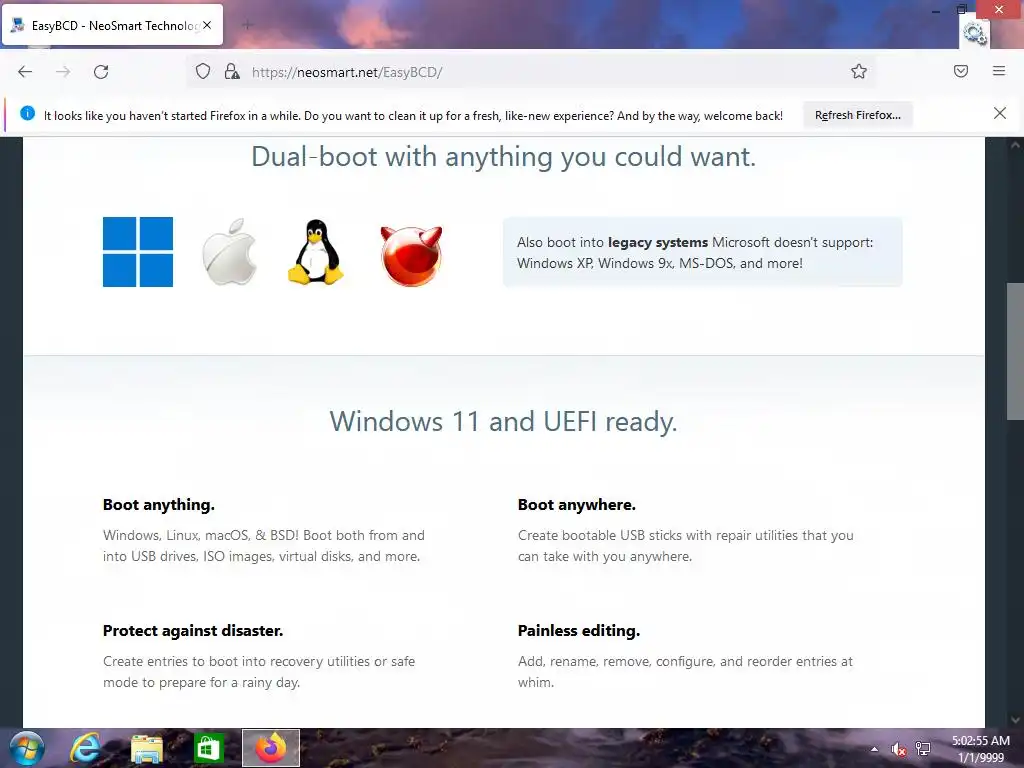1024x768 pixels.
Task: Click the 'Painless editing.' heading
Action: (x=579, y=631)
